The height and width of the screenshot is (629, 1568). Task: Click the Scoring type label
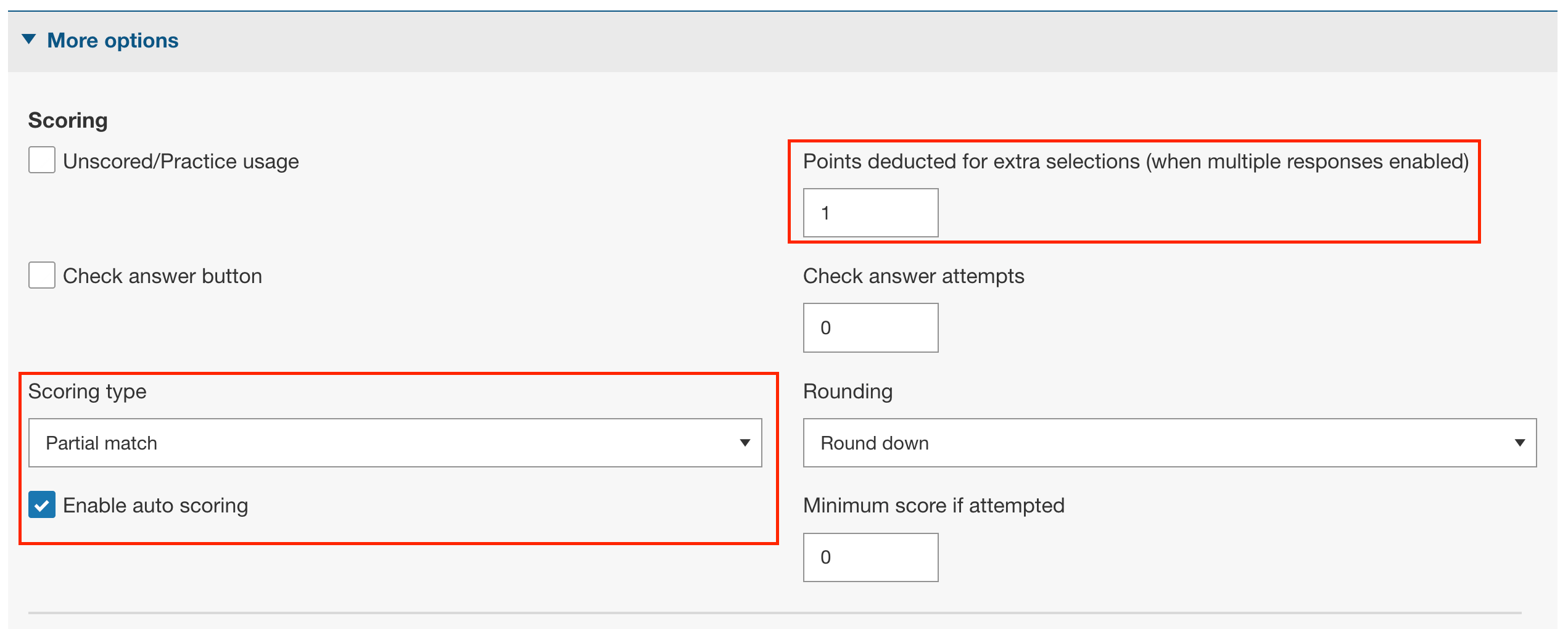tap(88, 392)
